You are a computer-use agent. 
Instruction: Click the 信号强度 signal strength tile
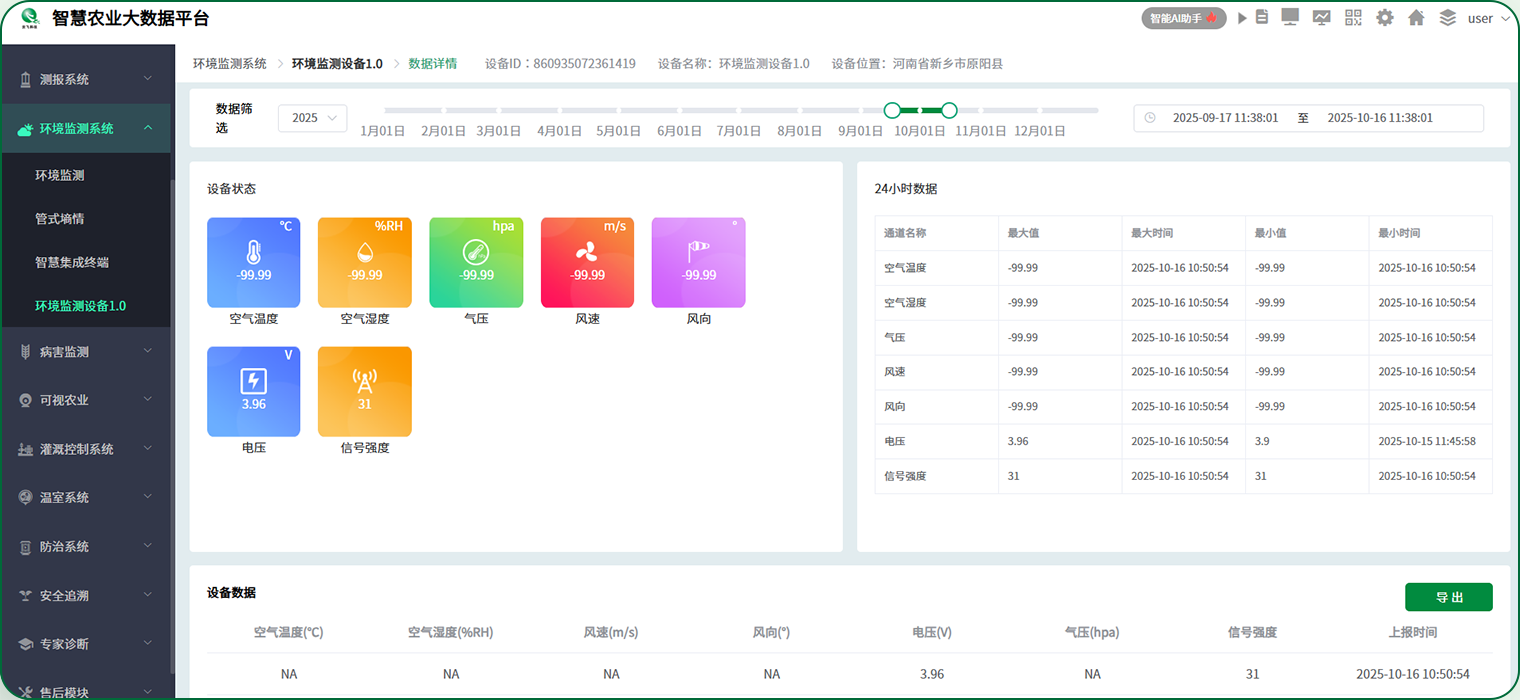[x=364, y=391]
